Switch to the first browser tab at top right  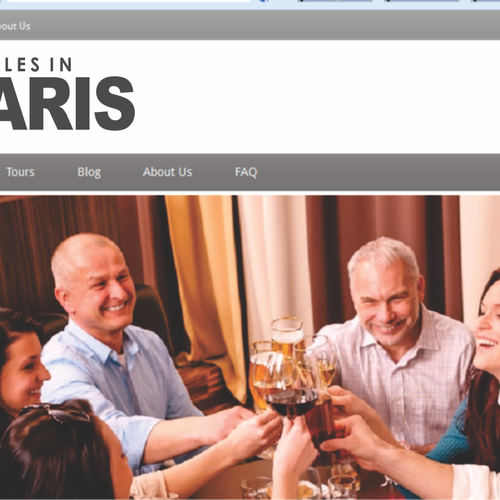coord(335,1)
